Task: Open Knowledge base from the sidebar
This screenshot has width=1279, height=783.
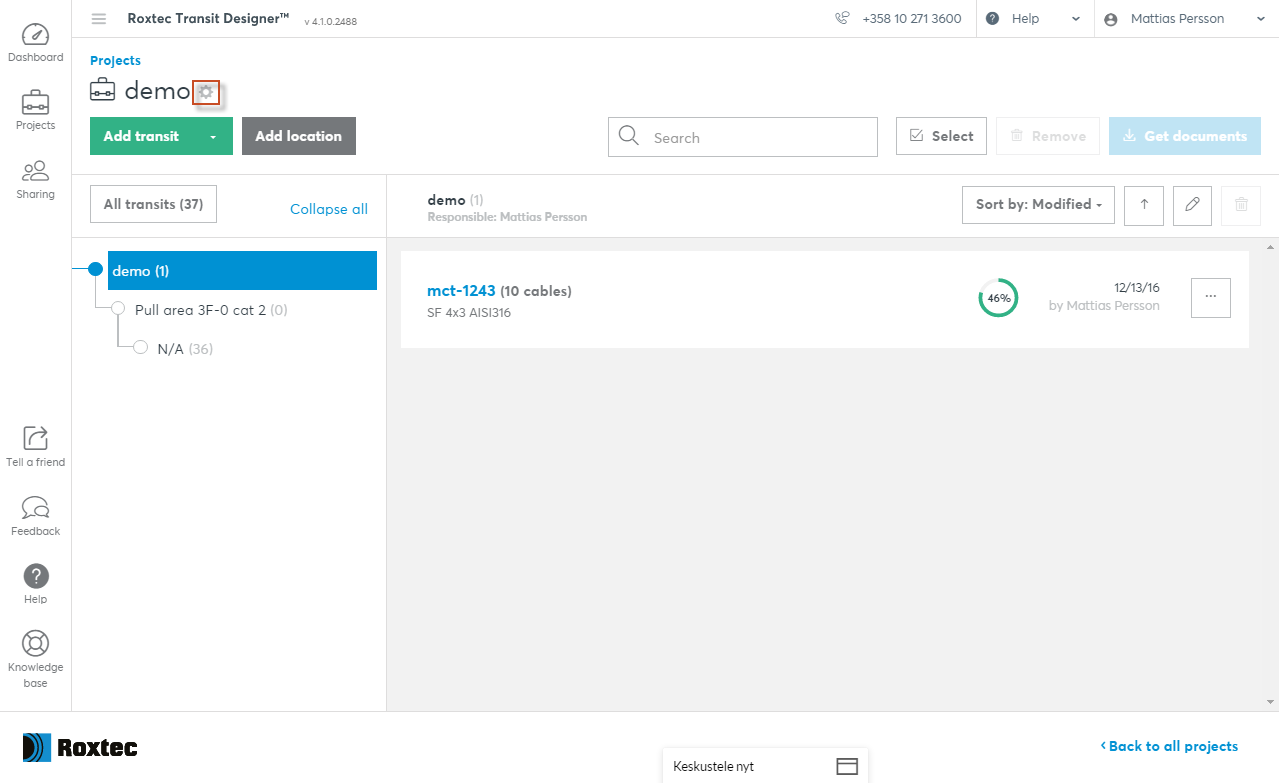Action: (35, 658)
